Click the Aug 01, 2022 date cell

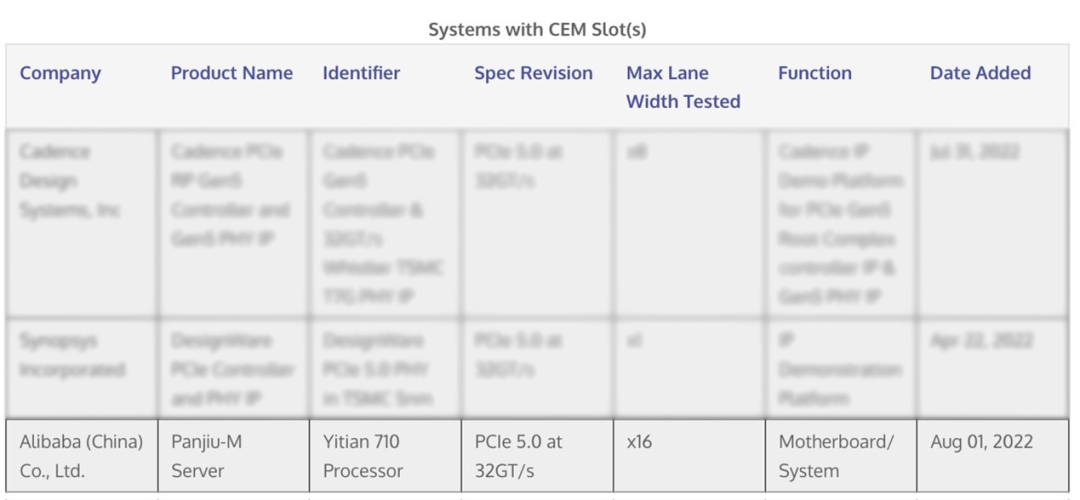click(x=981, y=442)
